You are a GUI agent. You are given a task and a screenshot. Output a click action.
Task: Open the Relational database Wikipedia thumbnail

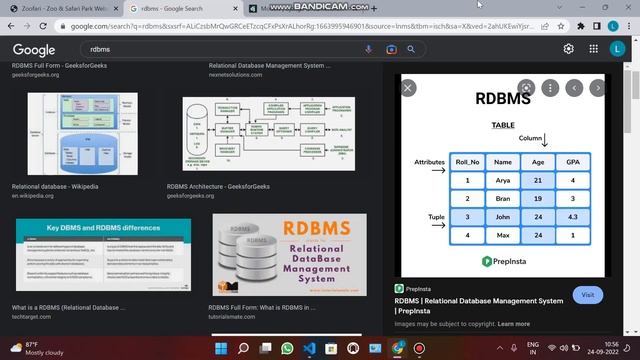coord(82,134)
